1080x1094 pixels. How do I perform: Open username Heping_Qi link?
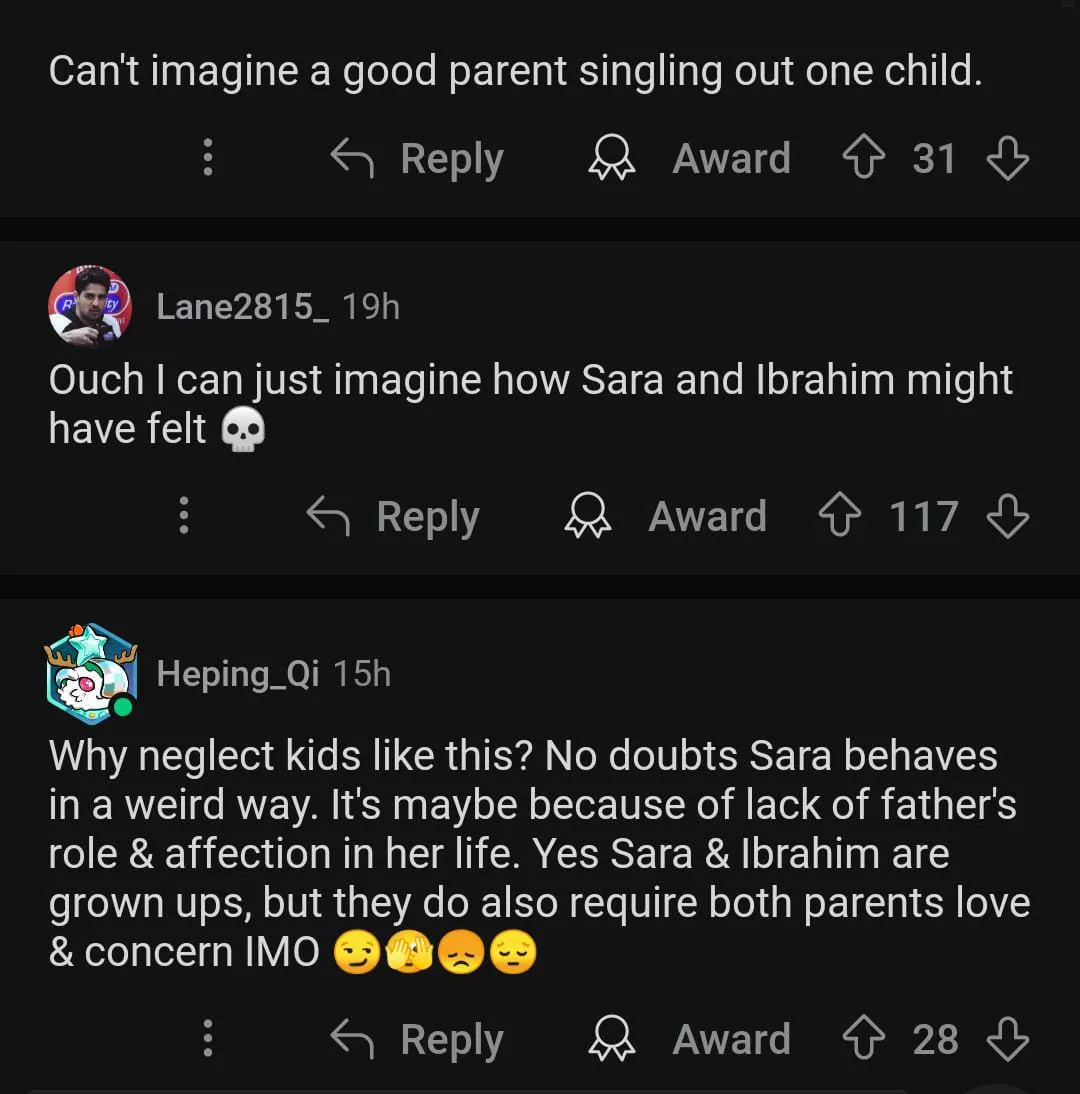coord(238,674)
